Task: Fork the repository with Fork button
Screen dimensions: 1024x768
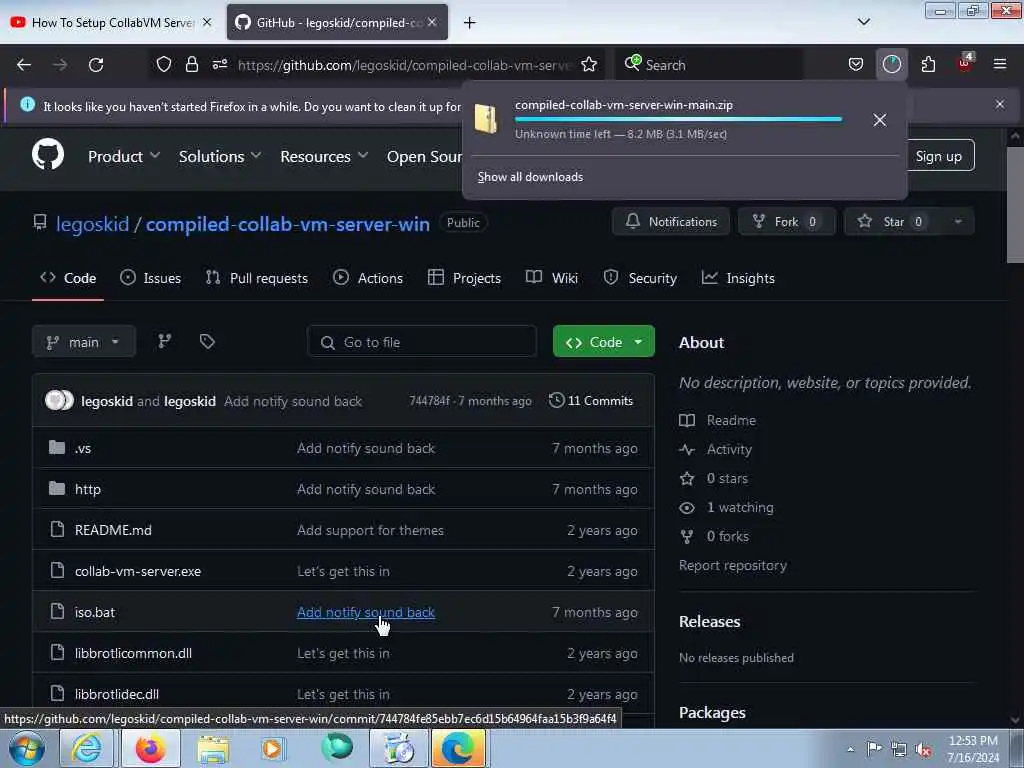Action: 786,221
